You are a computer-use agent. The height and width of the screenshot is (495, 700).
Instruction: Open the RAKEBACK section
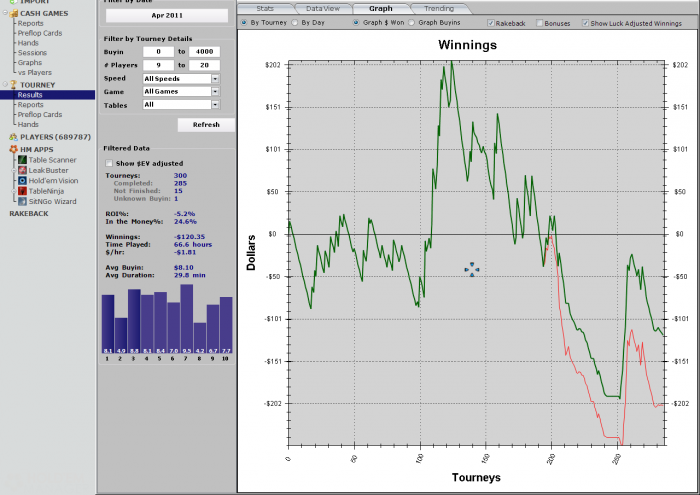[29, 213]
